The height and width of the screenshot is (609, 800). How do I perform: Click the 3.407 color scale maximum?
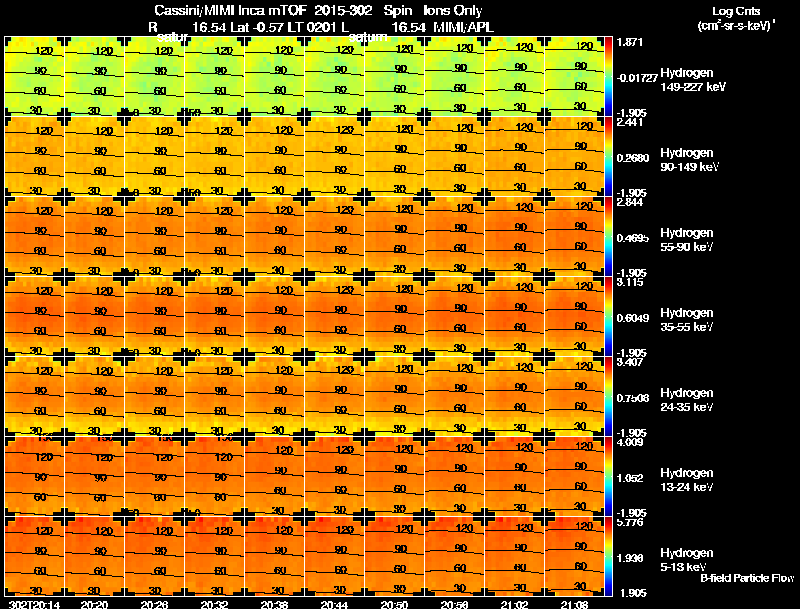[630, 362]
